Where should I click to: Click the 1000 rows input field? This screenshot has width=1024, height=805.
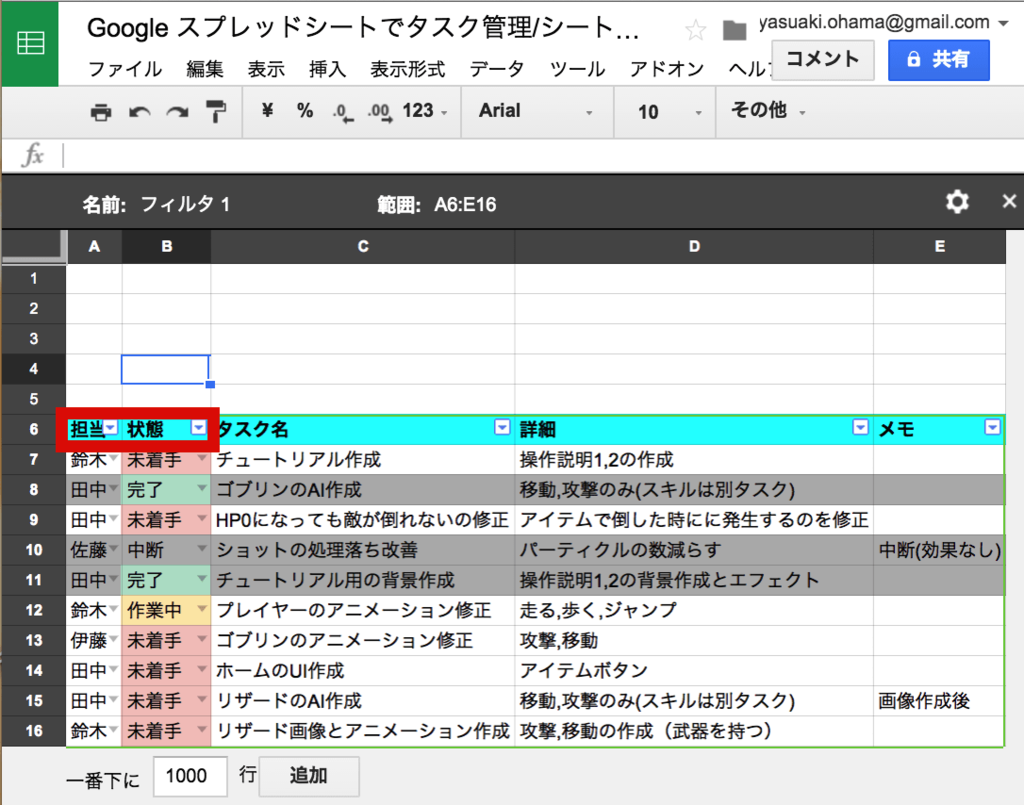pyautogui.click(x=190, y=776)
